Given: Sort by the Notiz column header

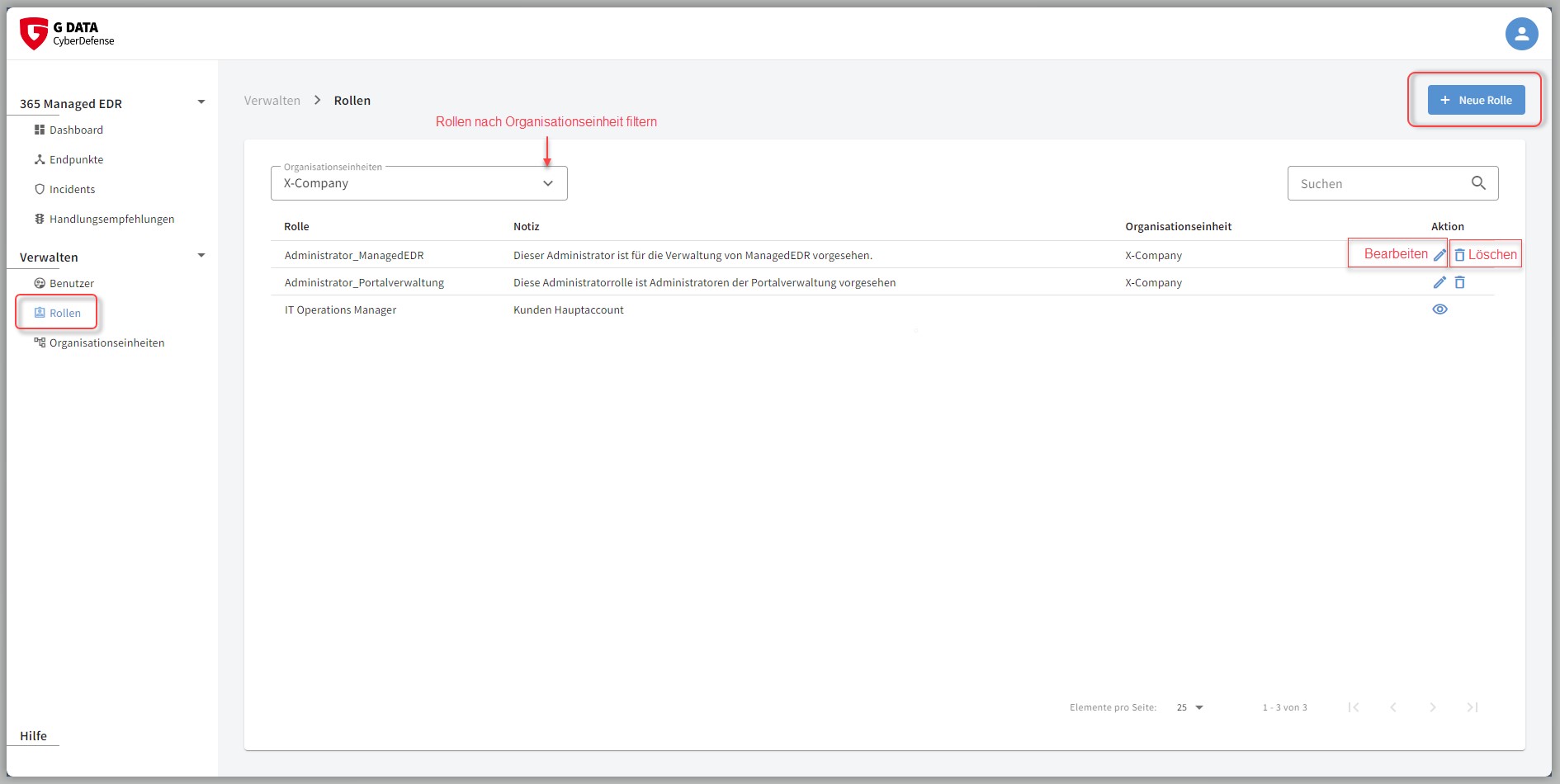Looking at the screenshot, I should tap(526, 226).
